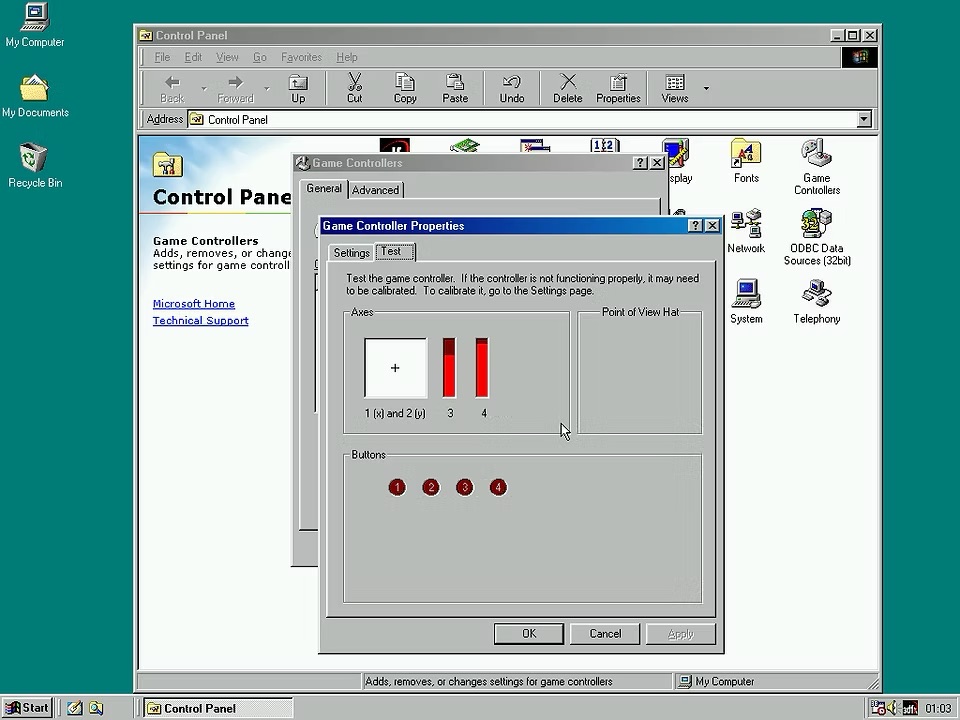The height and width of the screenshot is (720, 960).
Task: Open the Edit menu
Action: pyautogui.click(x=193, y=57)
